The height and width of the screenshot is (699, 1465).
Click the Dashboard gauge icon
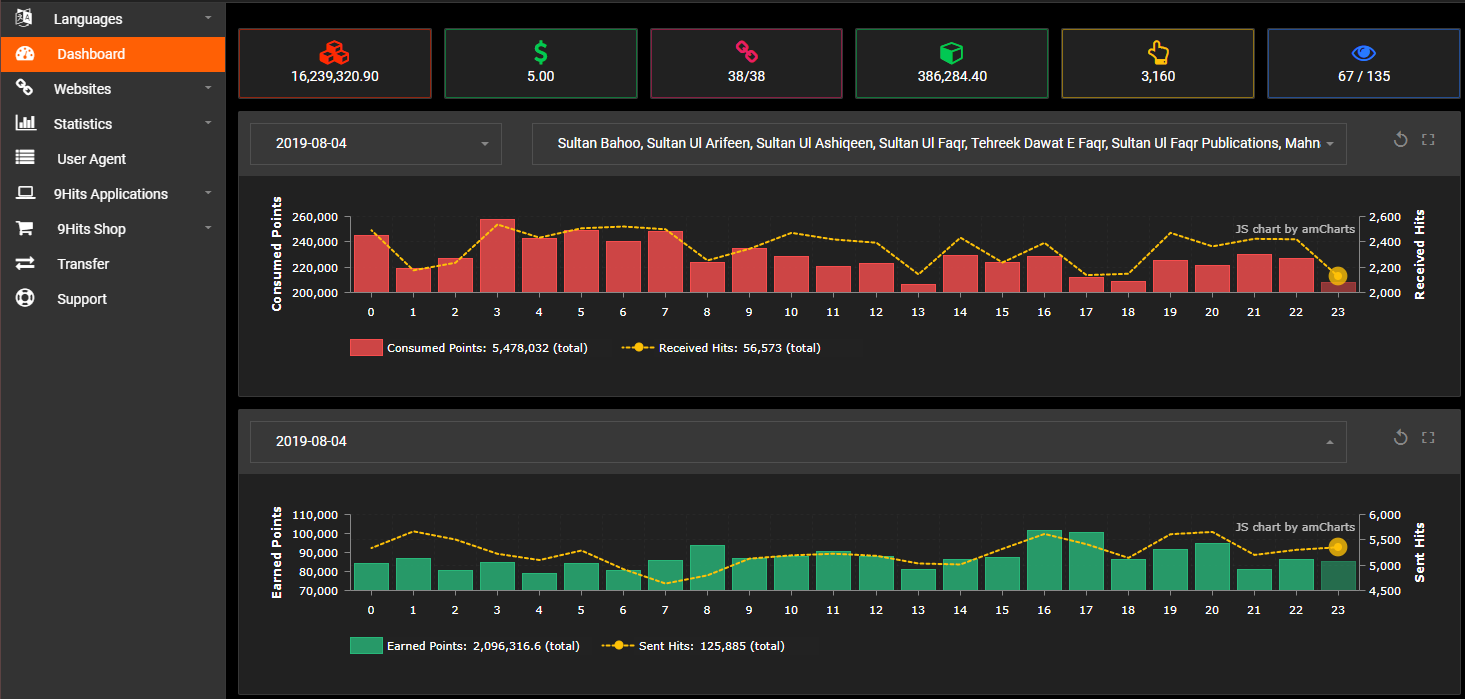pyautogui.click(x=24, y=53)
